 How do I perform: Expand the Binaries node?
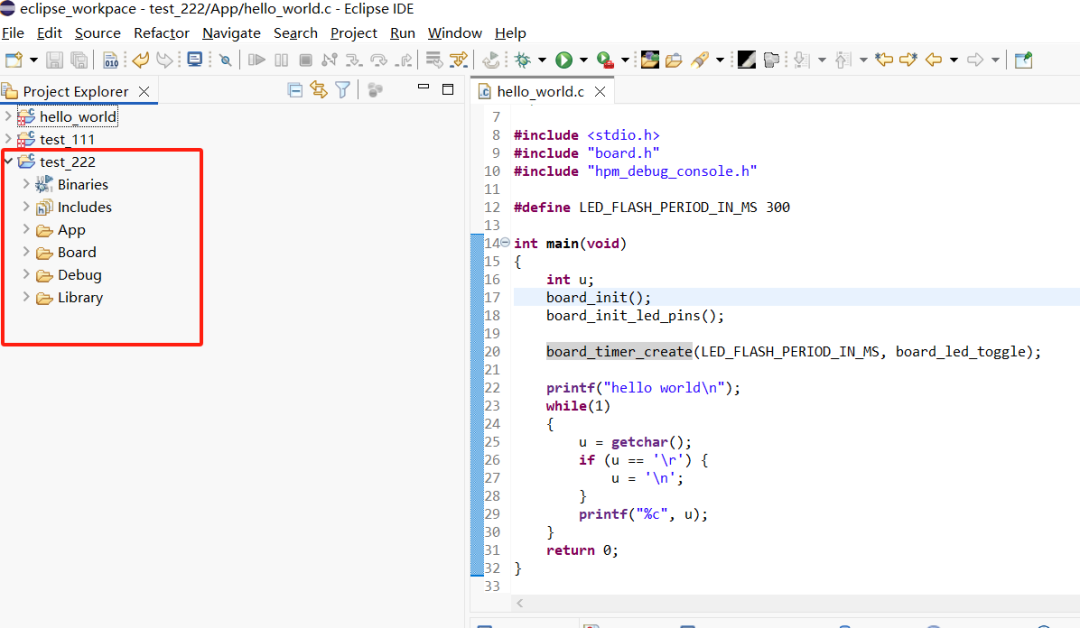coord(26,184)
